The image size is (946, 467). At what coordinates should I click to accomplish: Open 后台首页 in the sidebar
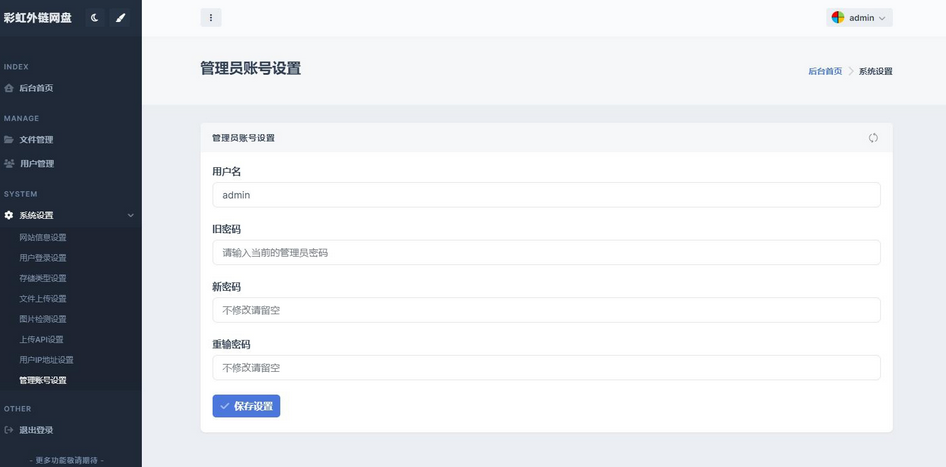[x=36, y=88]
